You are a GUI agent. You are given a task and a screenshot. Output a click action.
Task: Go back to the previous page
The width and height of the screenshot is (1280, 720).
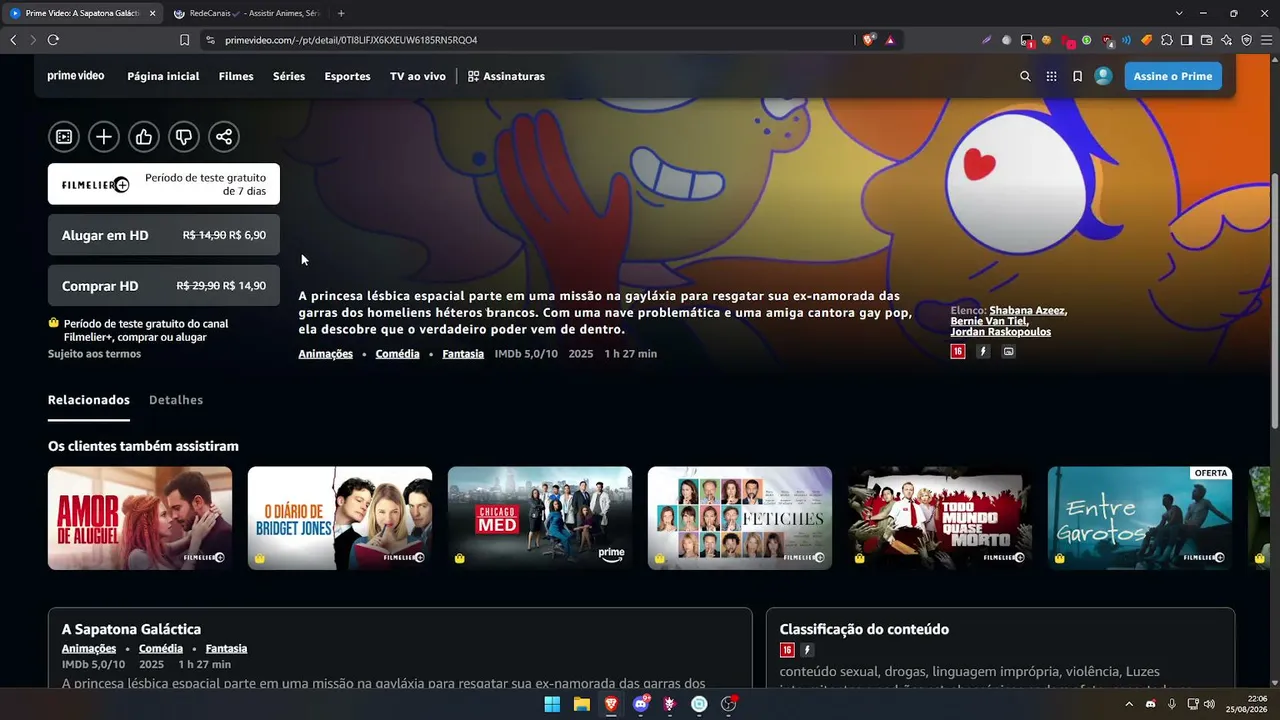click(x=13, y=40)
